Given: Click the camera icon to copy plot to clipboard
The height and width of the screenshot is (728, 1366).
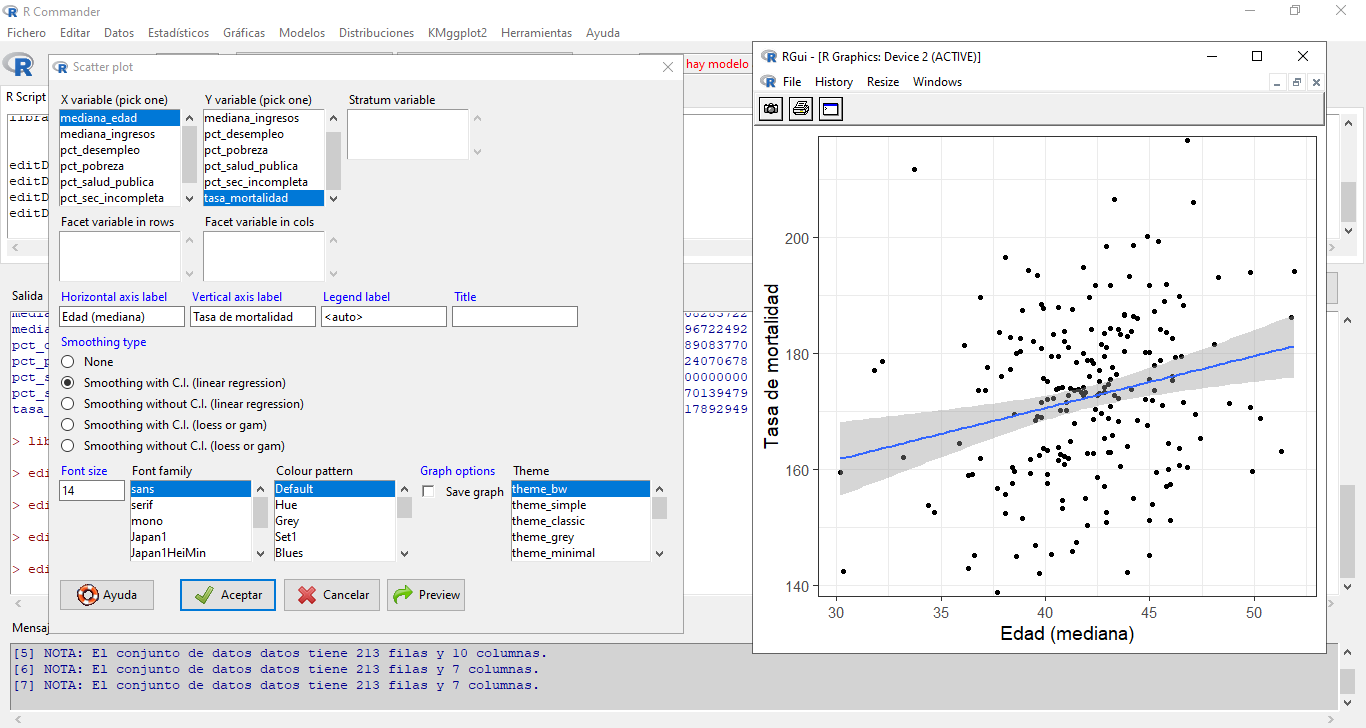Looking at the screenshot, I should coord(771,109).
